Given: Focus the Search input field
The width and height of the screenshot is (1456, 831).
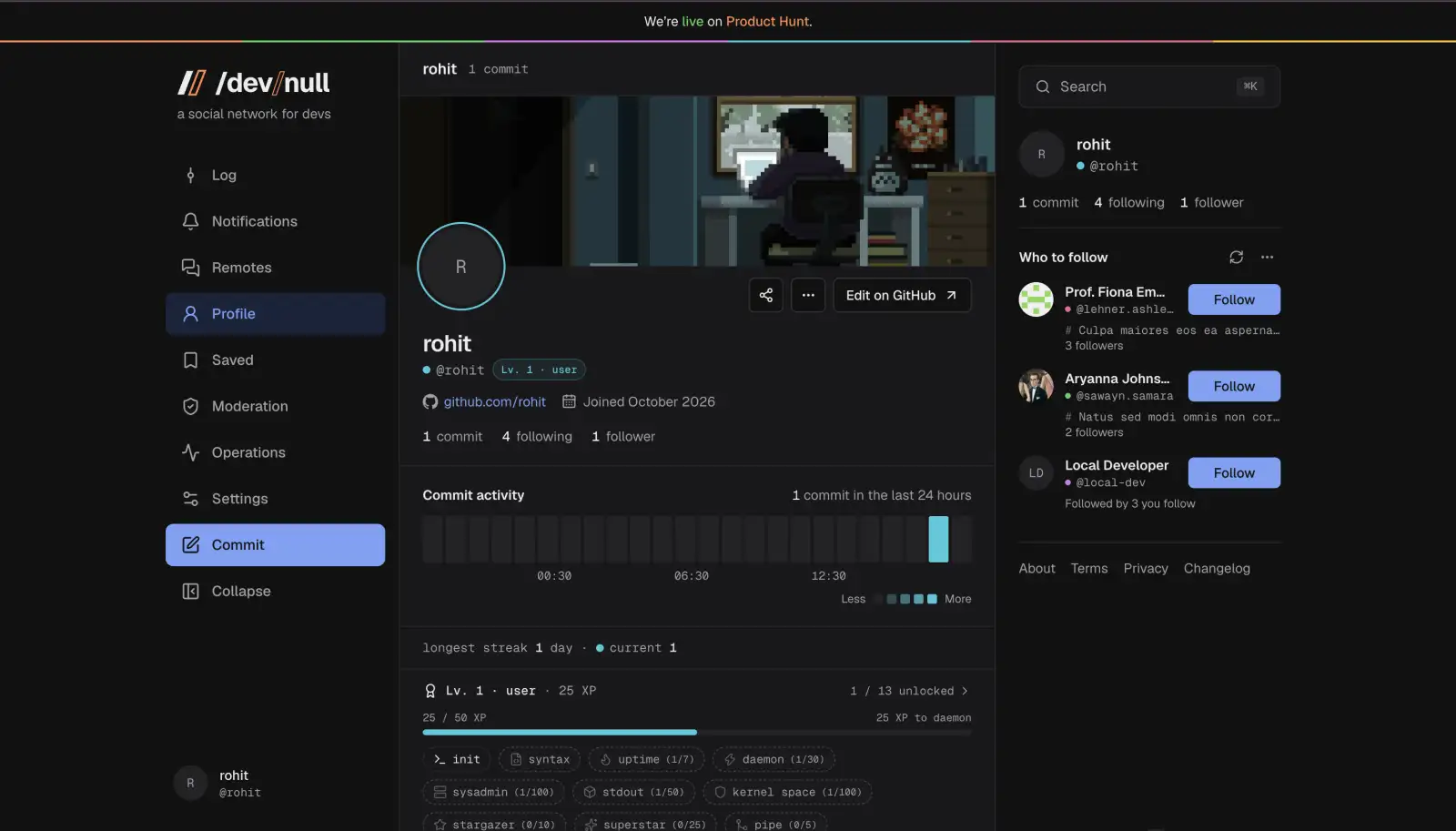Looking at the screenshot, I should (x=1149, y=86).
